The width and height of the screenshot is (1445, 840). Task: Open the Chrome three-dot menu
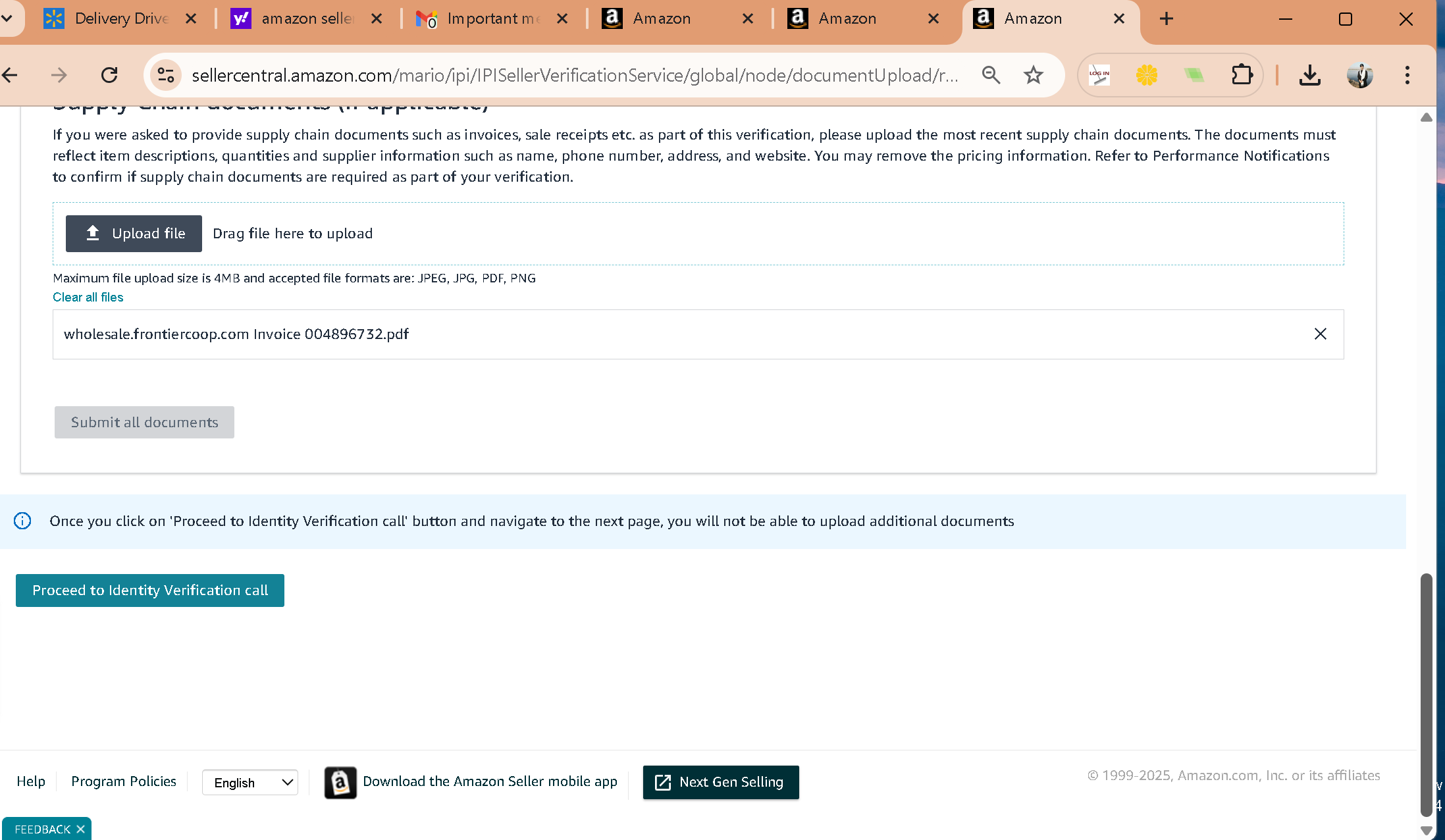click(1407, 75)
